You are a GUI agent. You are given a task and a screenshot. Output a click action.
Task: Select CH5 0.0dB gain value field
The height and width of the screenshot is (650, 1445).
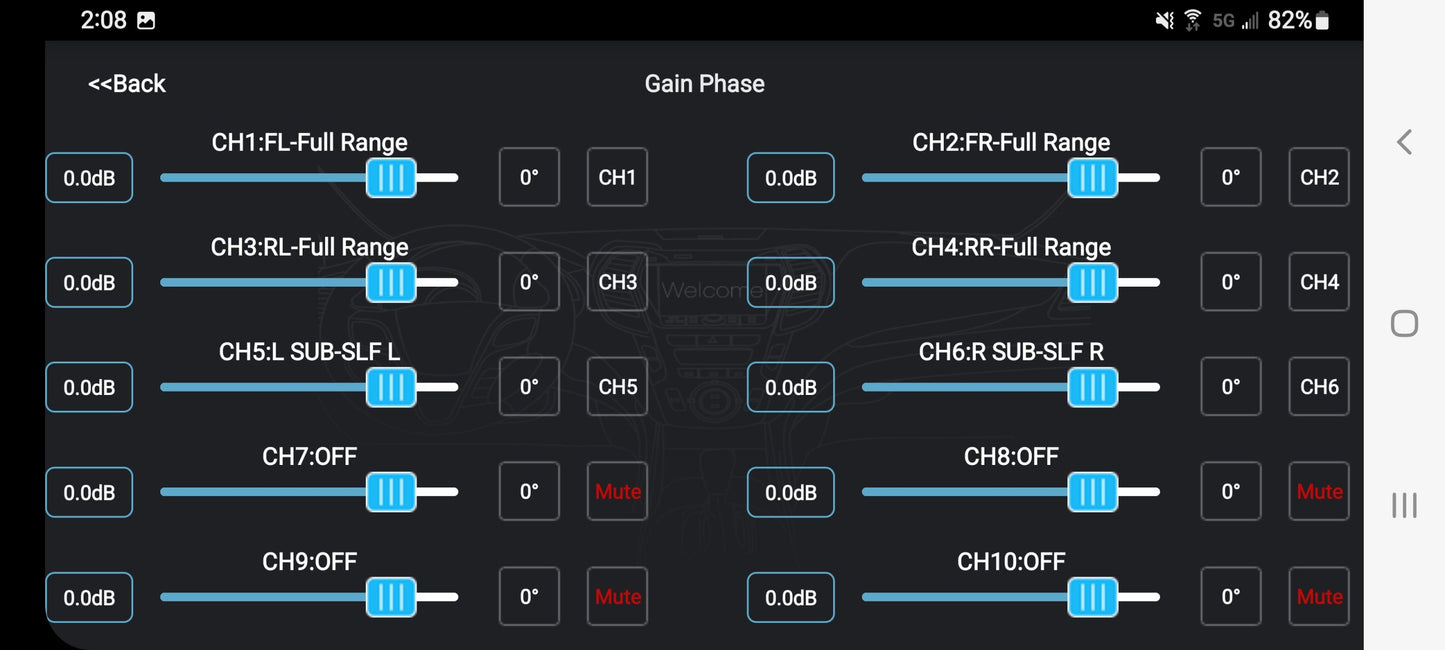89,387
